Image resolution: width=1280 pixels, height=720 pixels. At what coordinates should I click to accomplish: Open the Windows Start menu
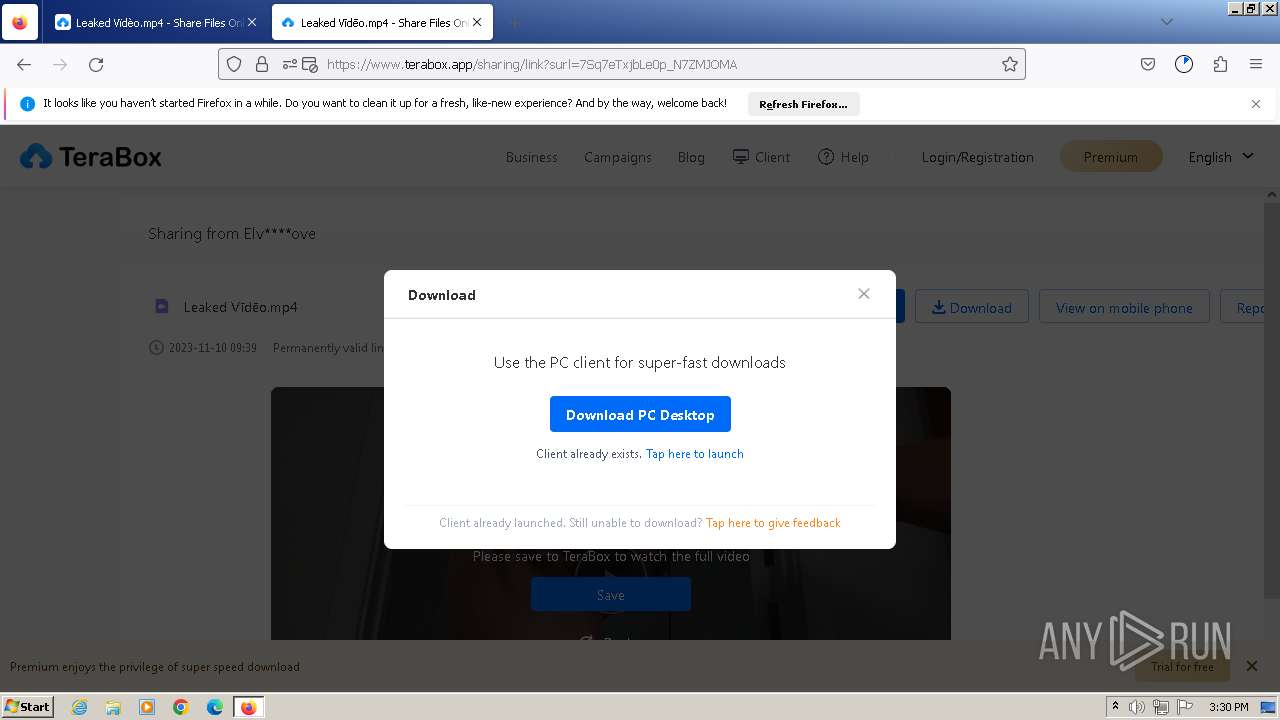click(28, 706)
